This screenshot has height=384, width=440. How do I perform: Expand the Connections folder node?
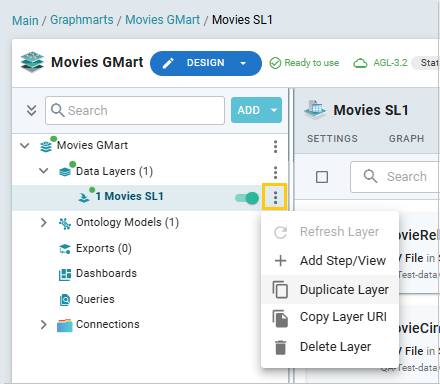pos(43,324)
